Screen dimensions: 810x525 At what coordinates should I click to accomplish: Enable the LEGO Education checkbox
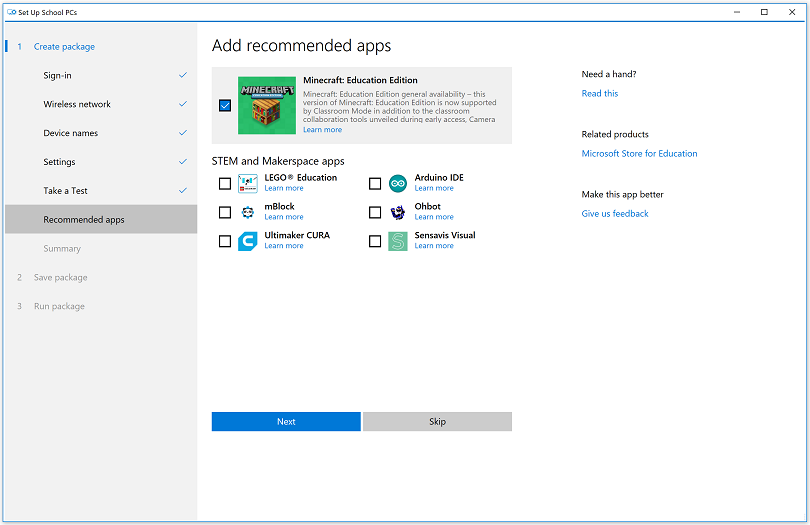coord(225,183)
